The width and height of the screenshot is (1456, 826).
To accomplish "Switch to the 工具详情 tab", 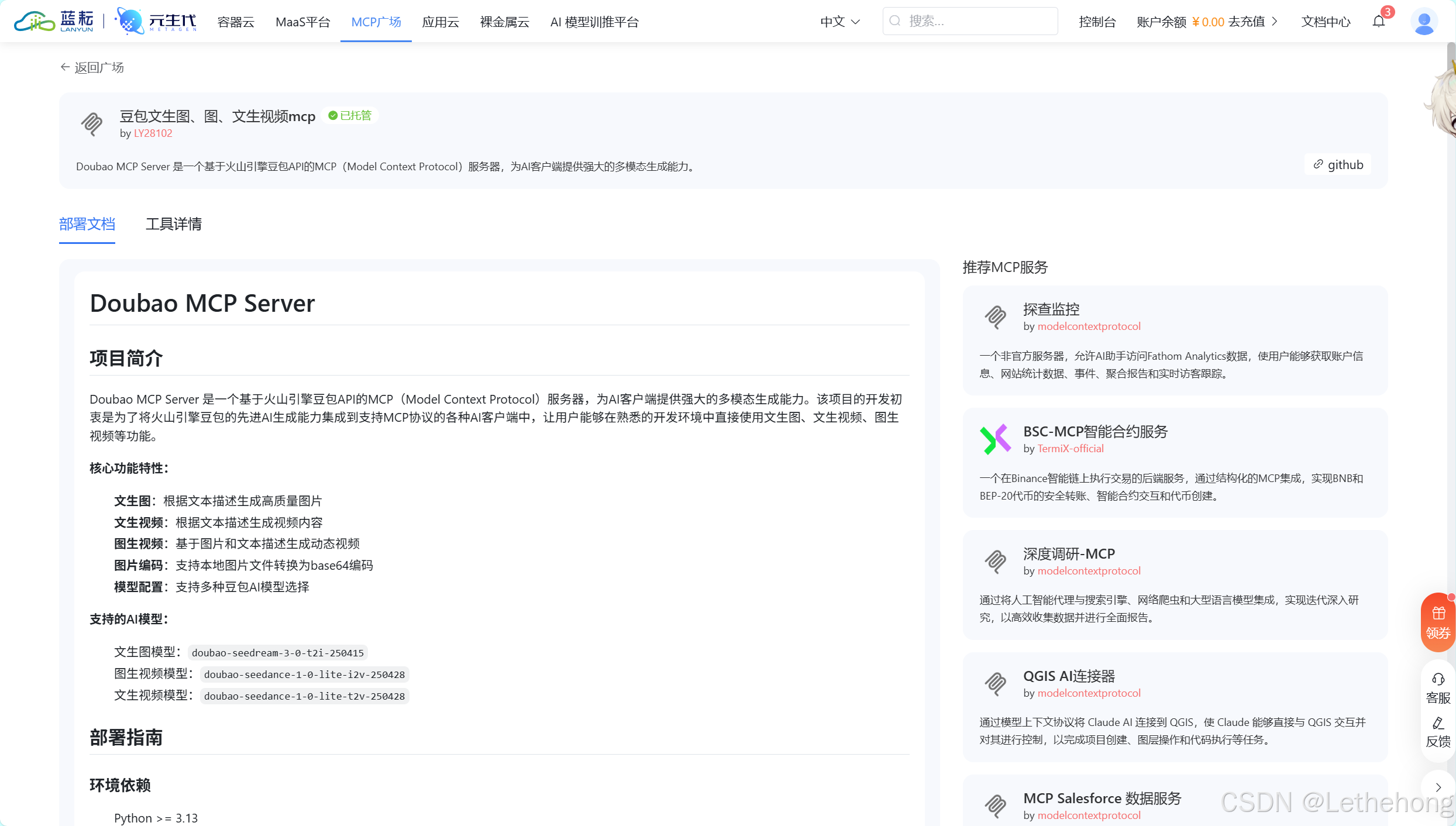I will coord(173,224).
